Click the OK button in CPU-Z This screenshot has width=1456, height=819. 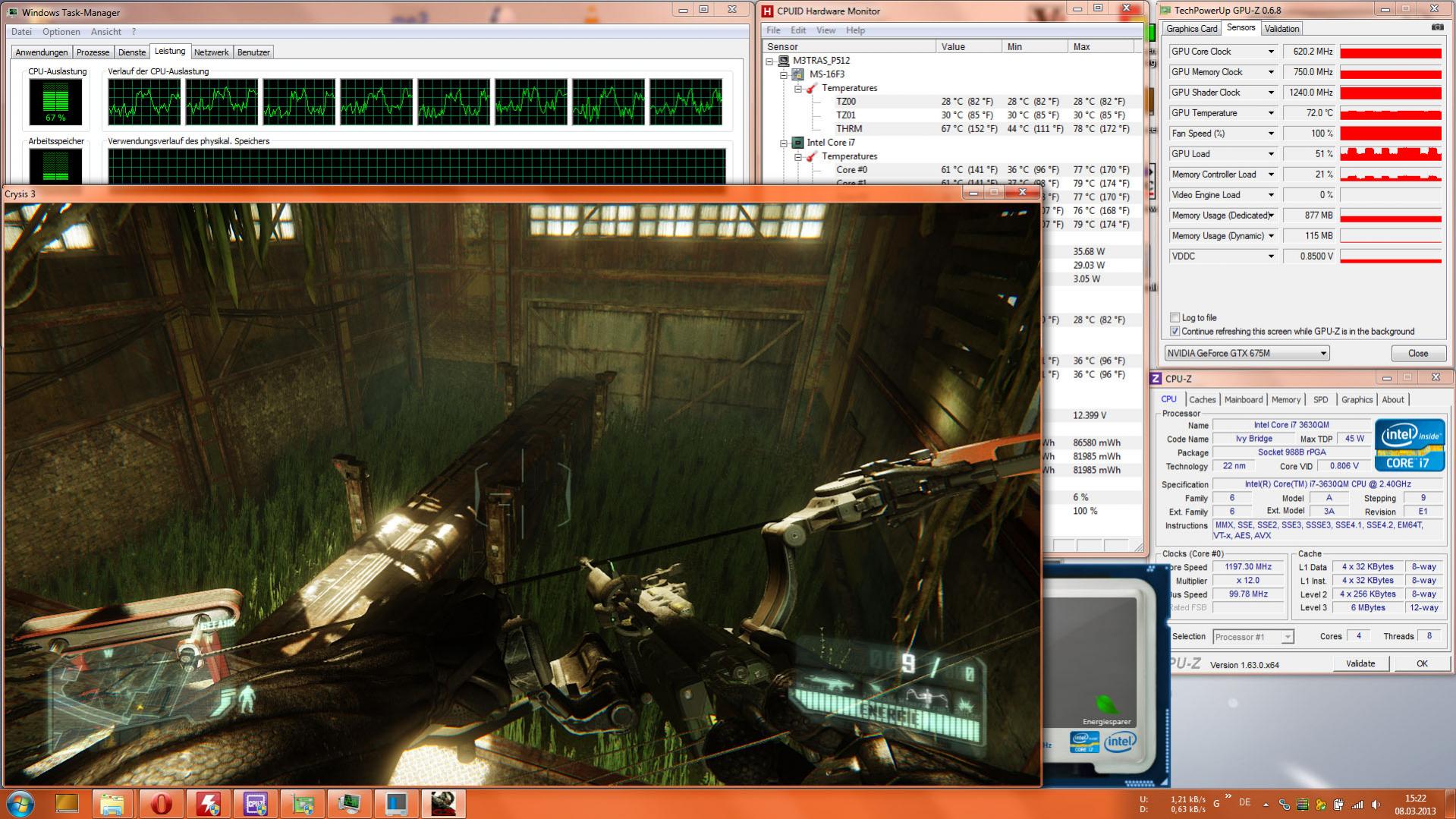tap(1422, 664)
